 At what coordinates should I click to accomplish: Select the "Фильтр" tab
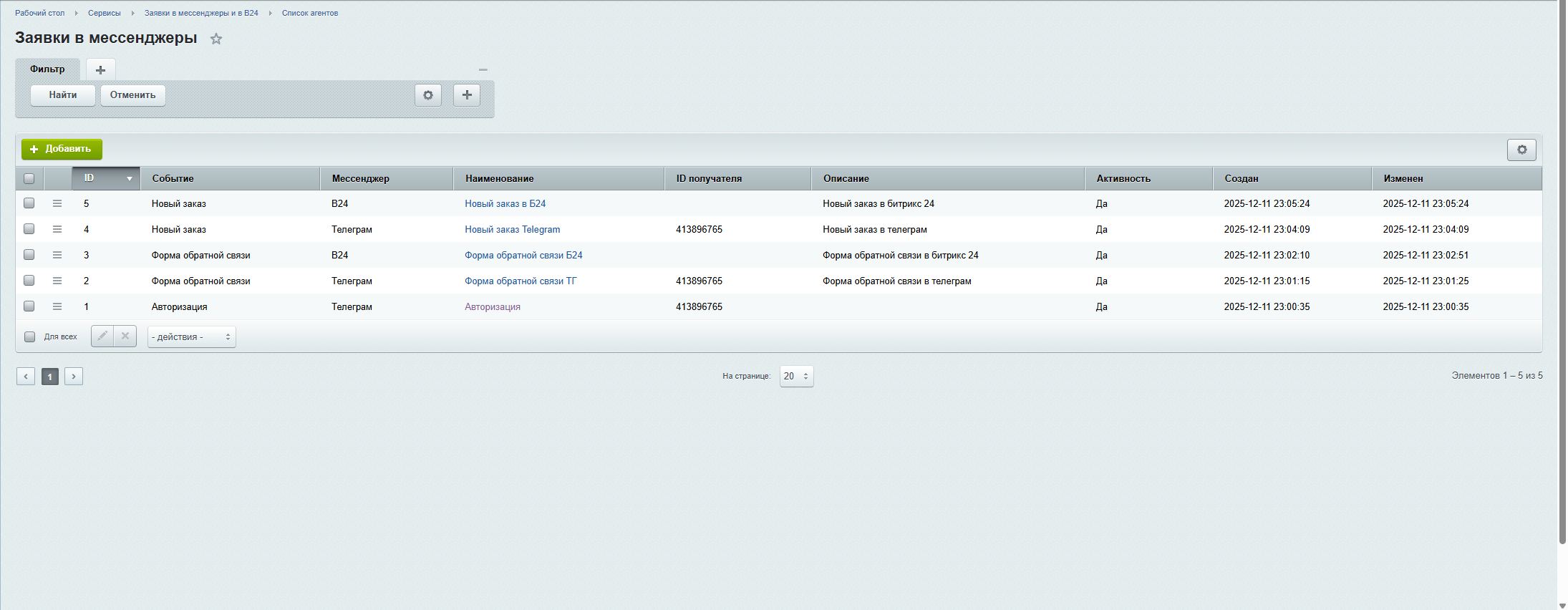pyautogui.click(x=47, y=69)
